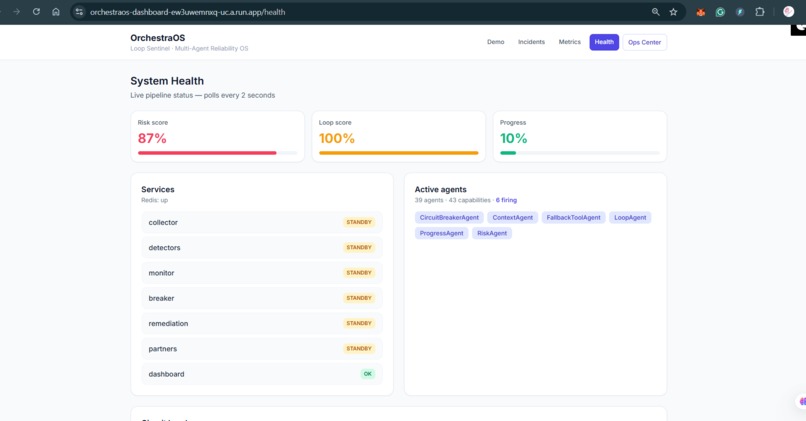Screen dimensions: 806x421
Task: Select the collector service row
Action: pos(262,223)
